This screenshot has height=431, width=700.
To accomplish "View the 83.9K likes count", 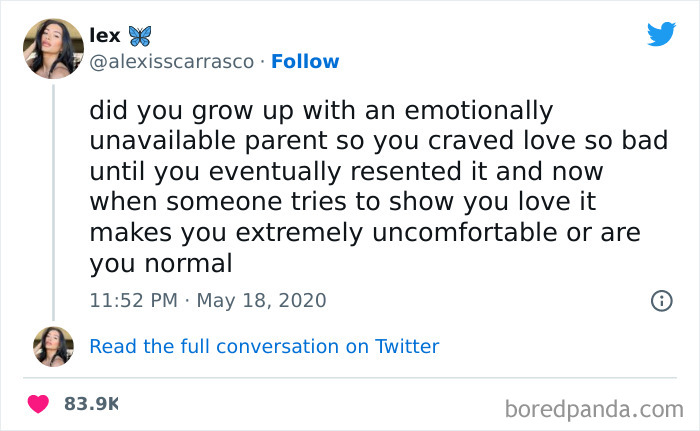I will [91, 405].
